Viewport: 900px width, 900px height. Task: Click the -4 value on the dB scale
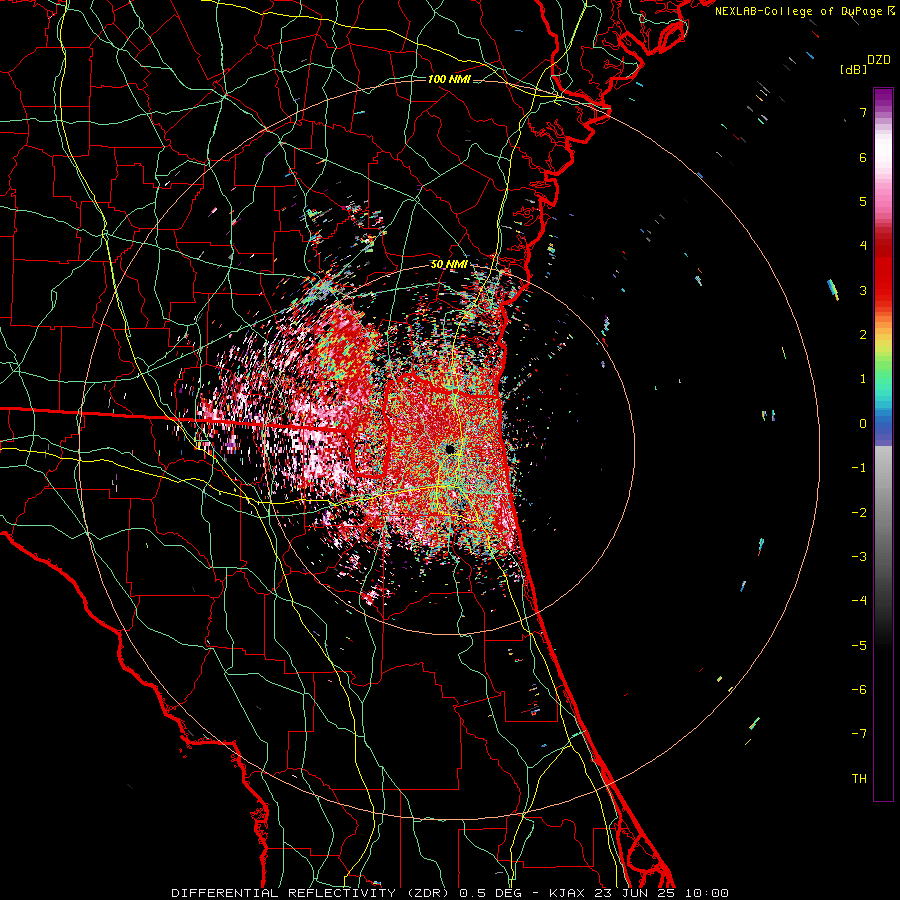859,600
